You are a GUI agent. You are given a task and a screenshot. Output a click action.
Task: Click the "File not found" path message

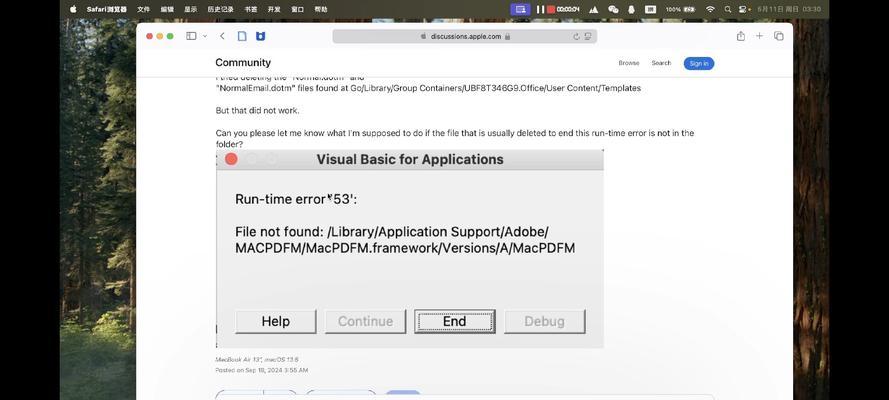[x=405, y=240]
